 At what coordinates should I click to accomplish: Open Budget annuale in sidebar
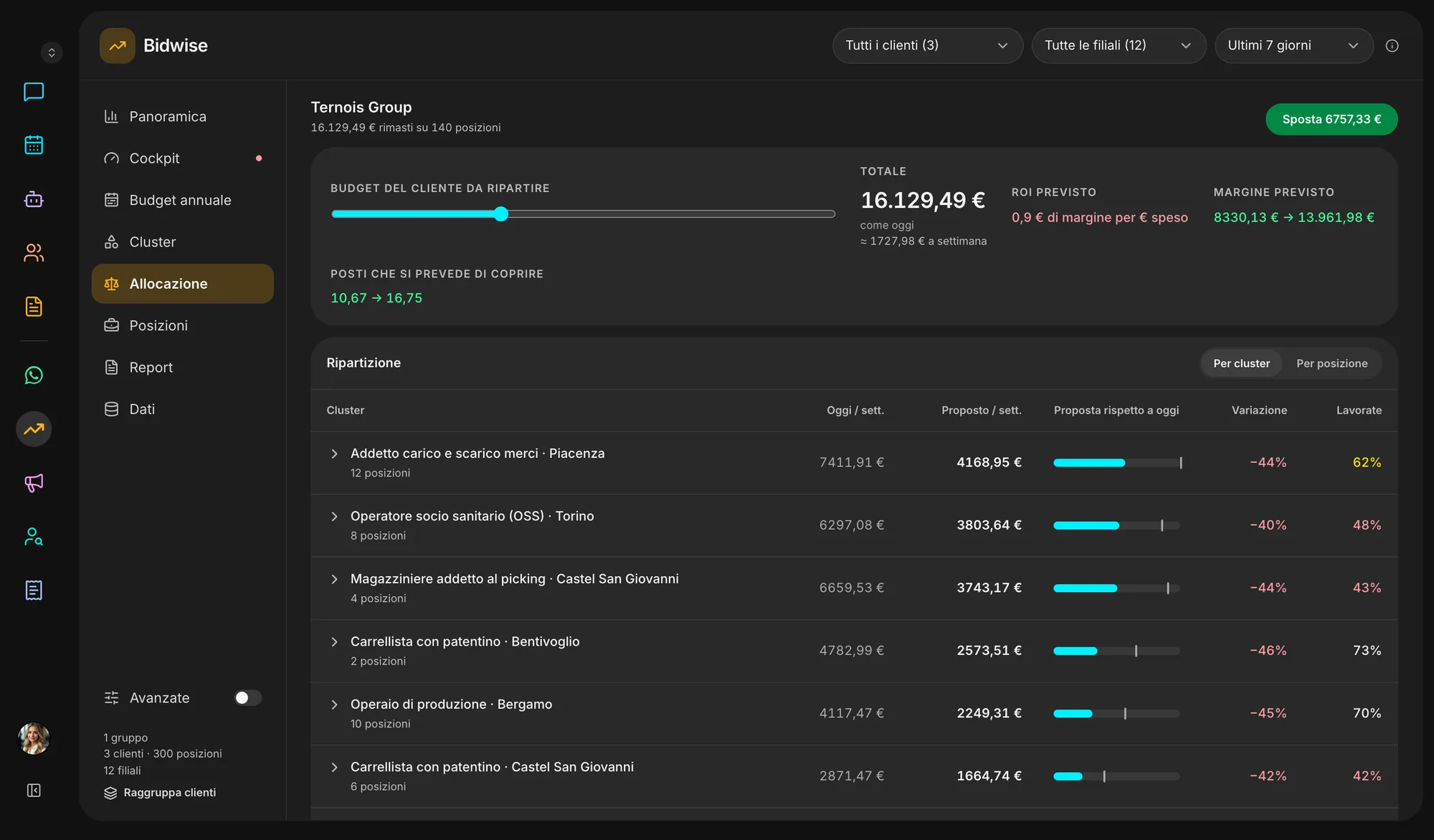(182, 200)
